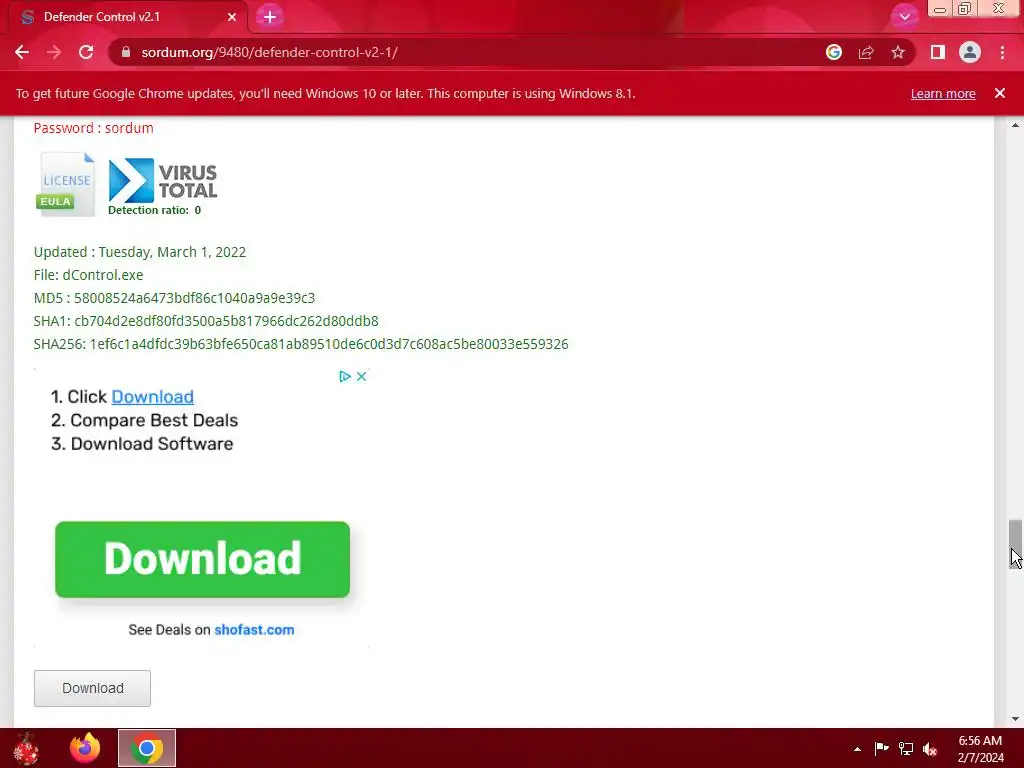Show hidden system tray icons

coord(857,749)
